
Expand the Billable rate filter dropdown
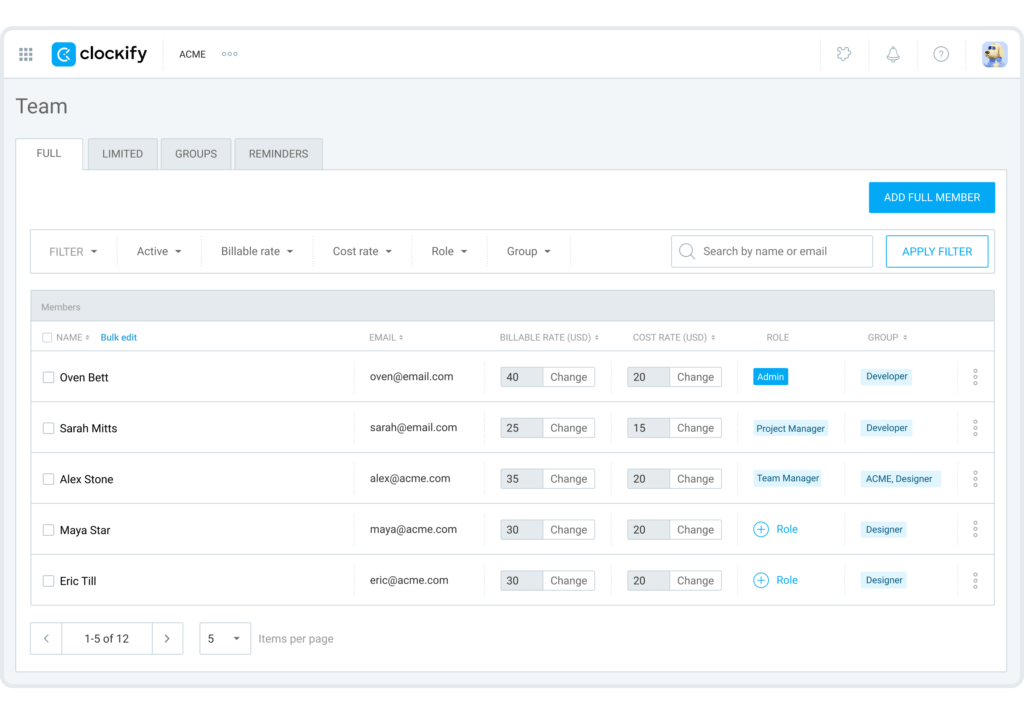coord(257,252)
